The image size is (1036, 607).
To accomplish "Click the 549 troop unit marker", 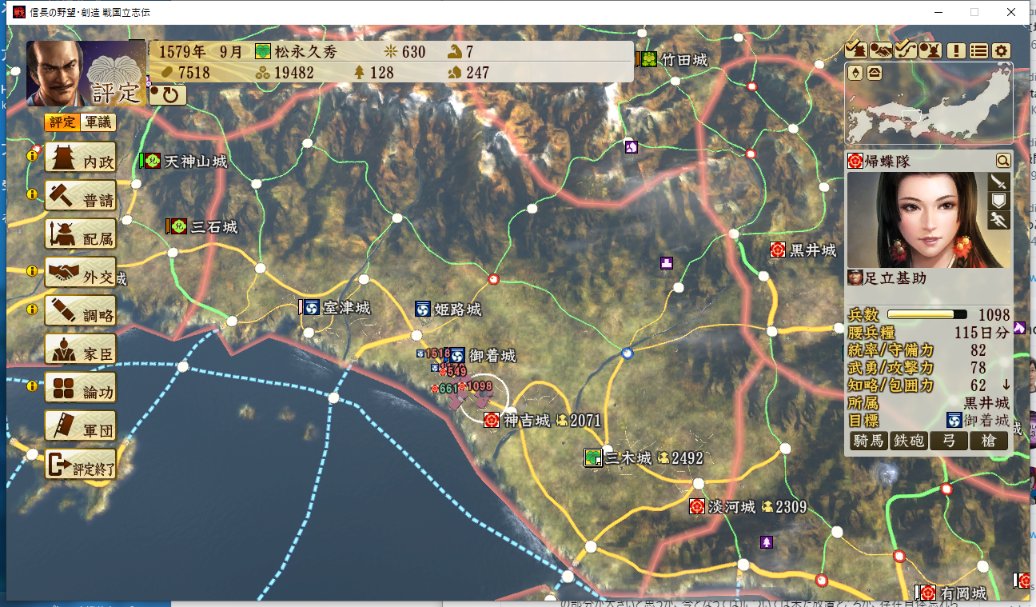I will click(x=455, y=371).
